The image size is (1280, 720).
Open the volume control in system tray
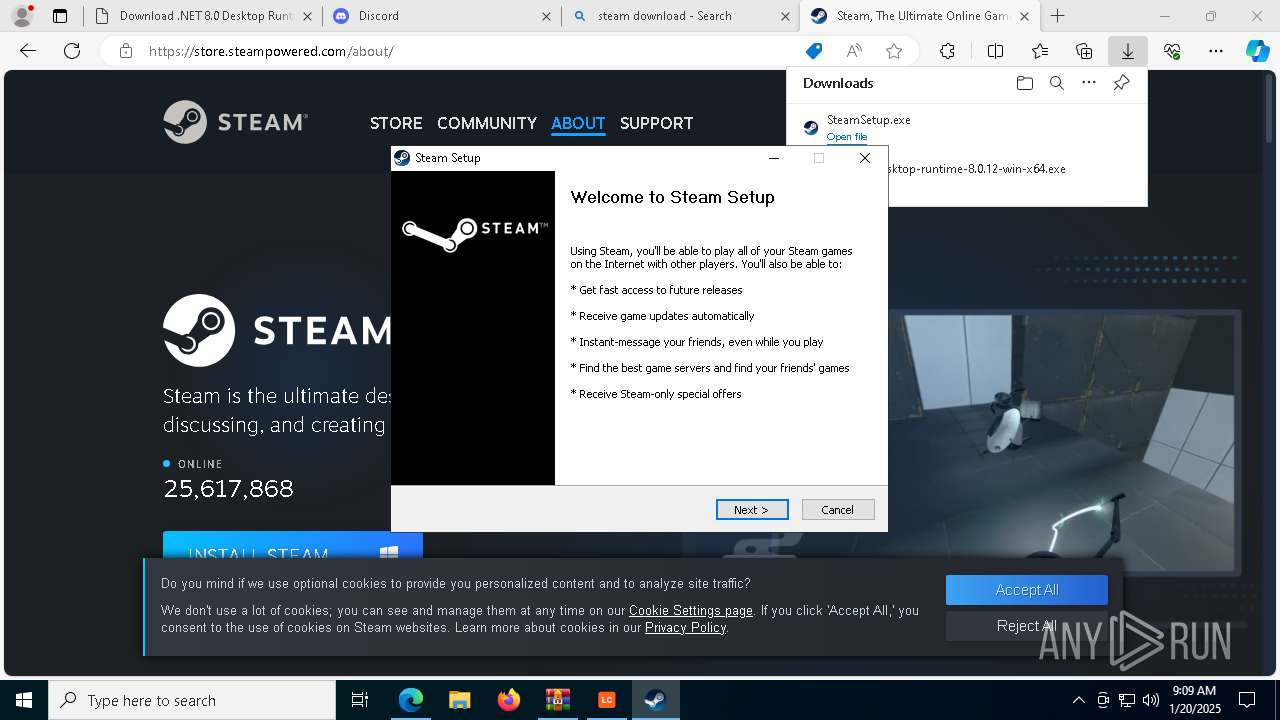click(1150, 700)
